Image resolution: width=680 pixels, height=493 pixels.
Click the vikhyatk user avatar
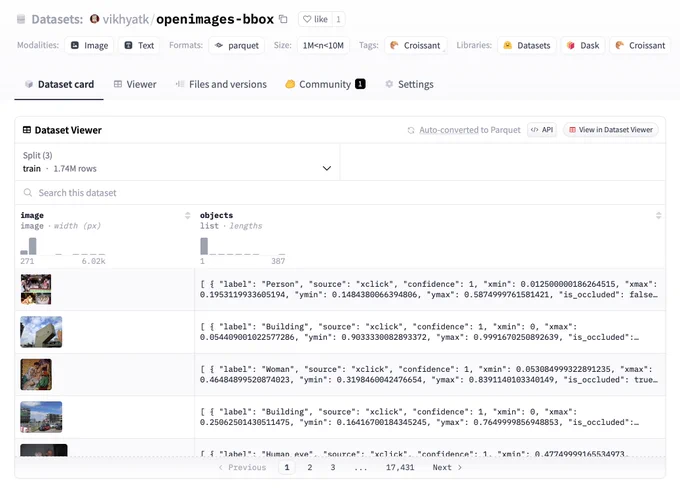[95, 19]
